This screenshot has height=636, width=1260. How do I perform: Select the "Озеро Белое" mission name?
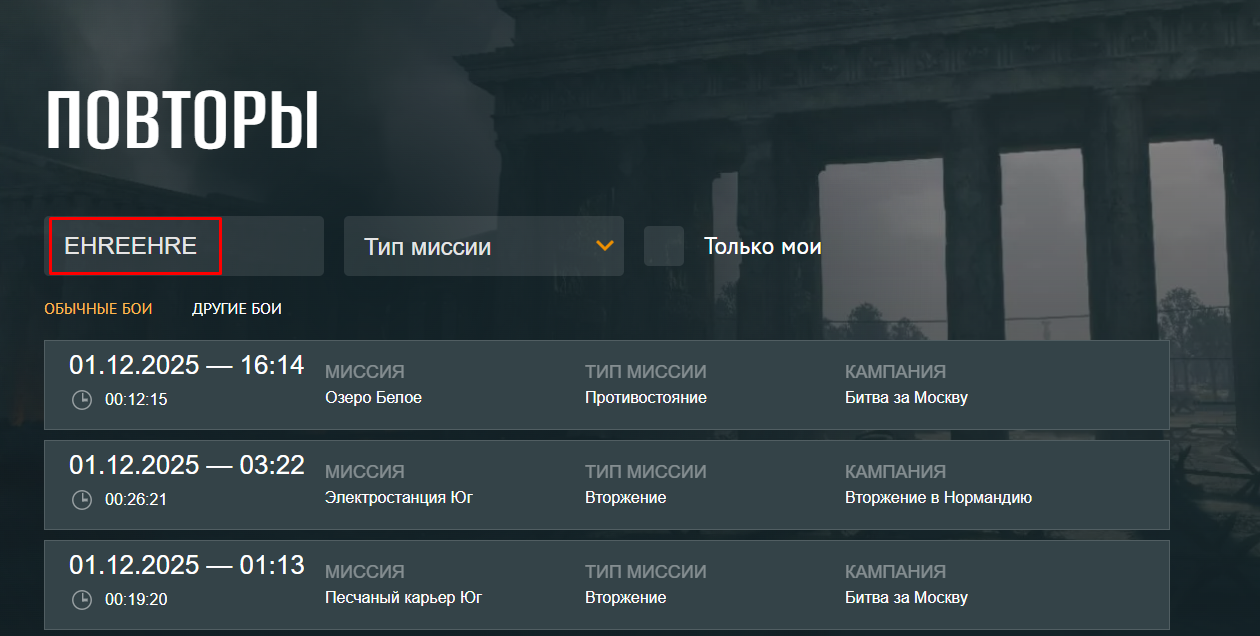373,398
